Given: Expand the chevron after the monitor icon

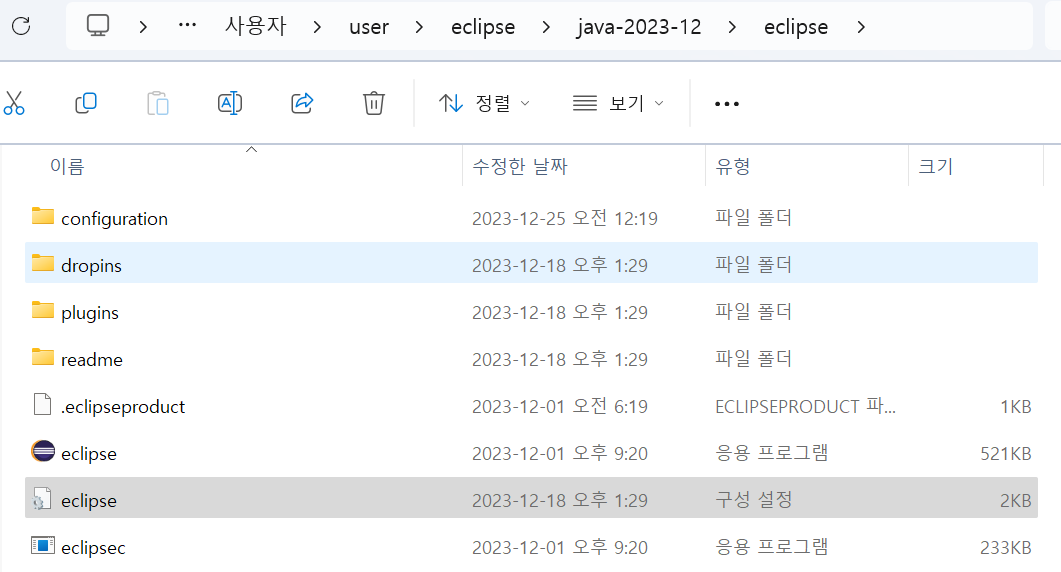Looking at the screenshot, I should tap(143, 27).
